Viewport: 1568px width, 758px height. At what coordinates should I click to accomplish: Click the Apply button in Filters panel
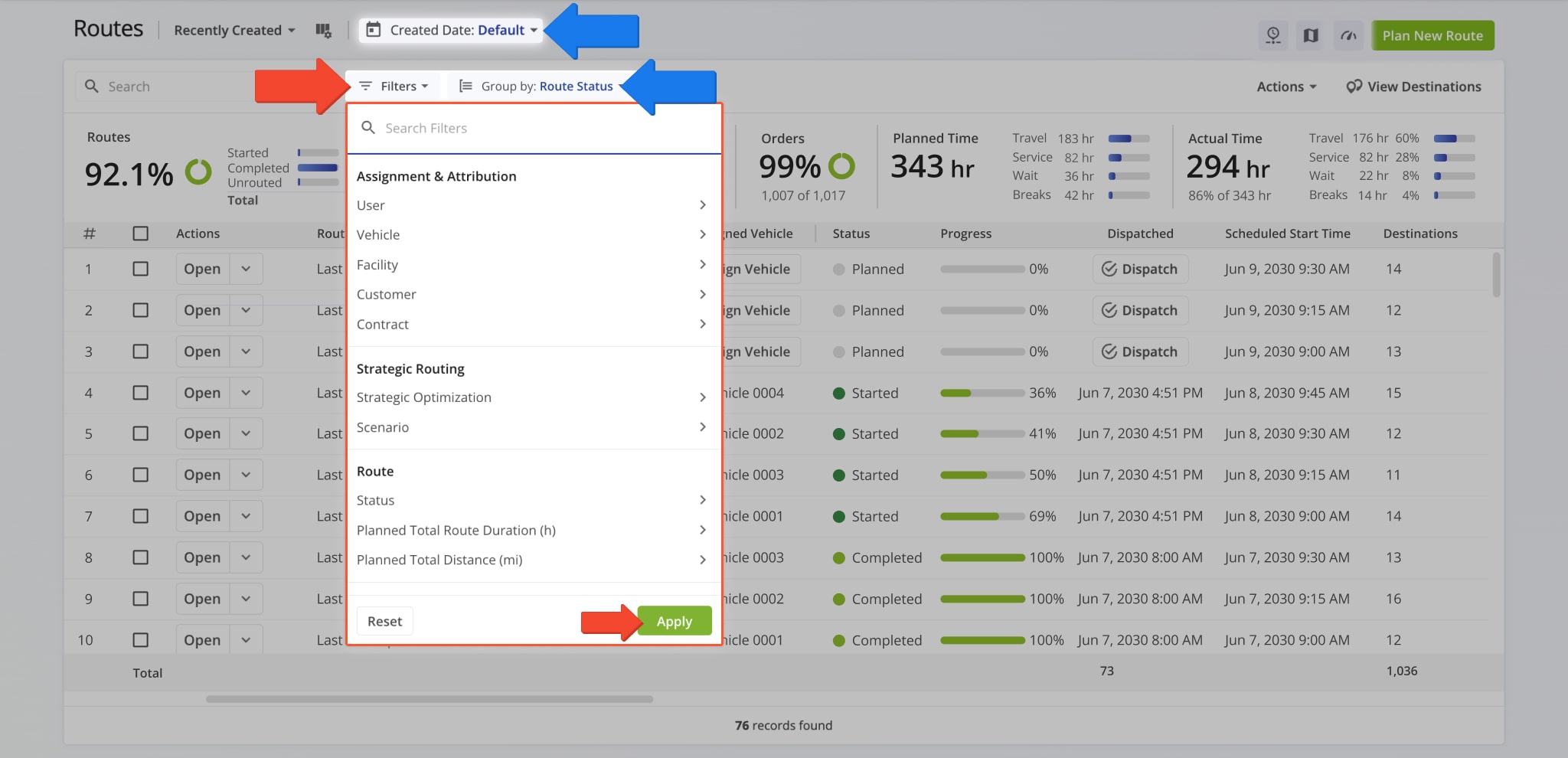(x=674, y=621)
